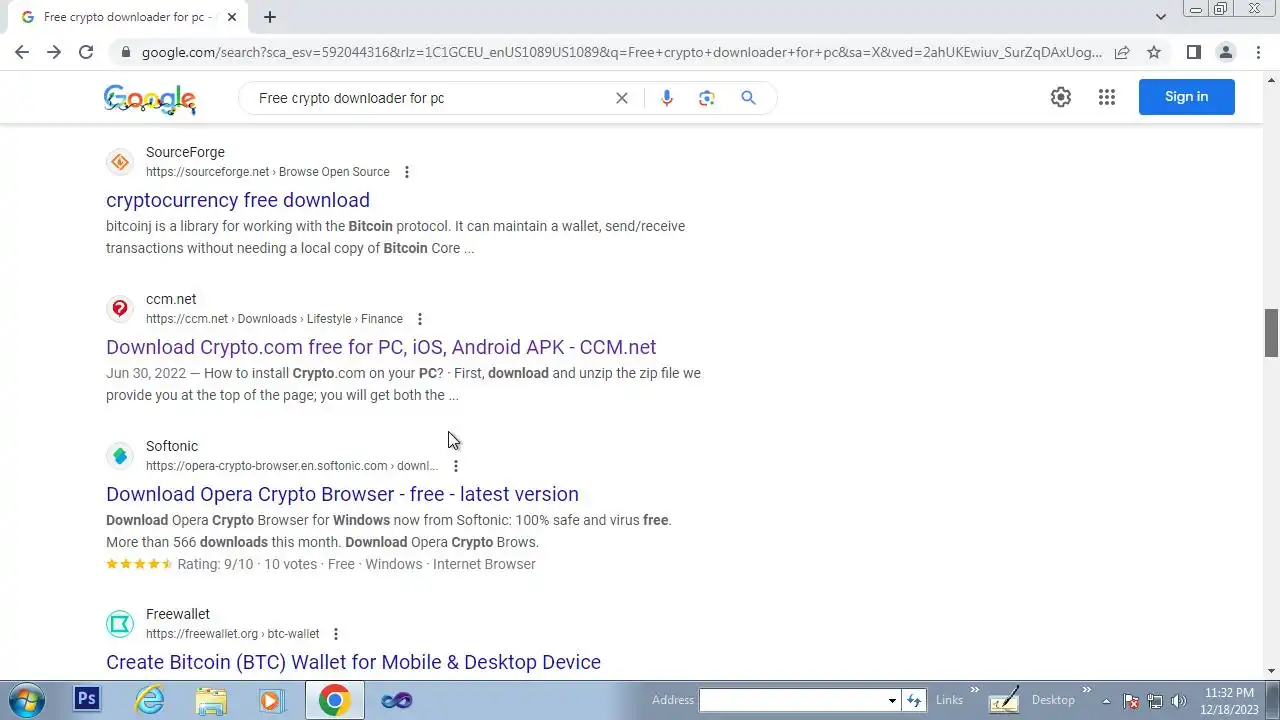Open more options for ccm.net result

[x=420, y=319]
